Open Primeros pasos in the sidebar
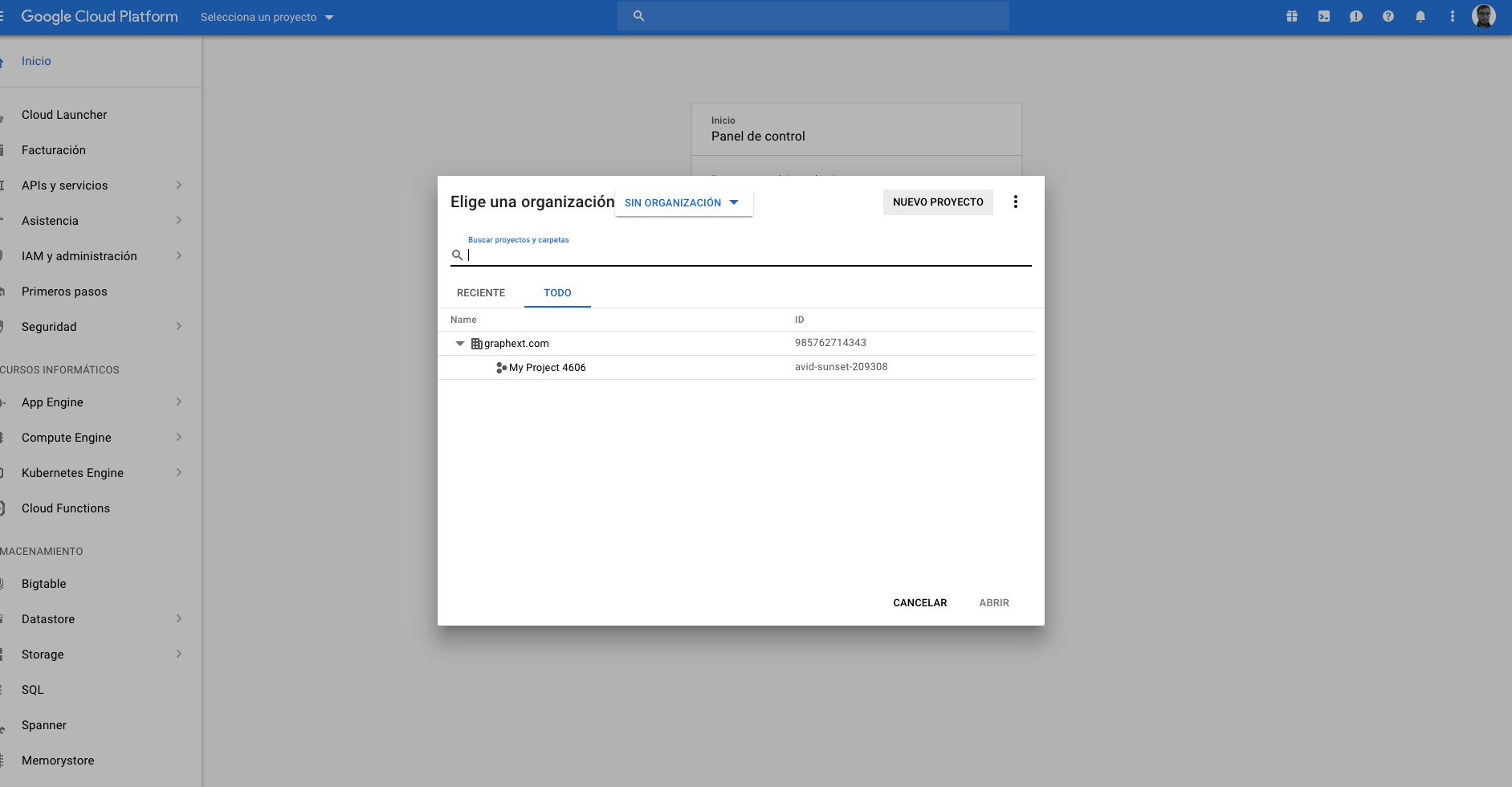 click(64, 292)
